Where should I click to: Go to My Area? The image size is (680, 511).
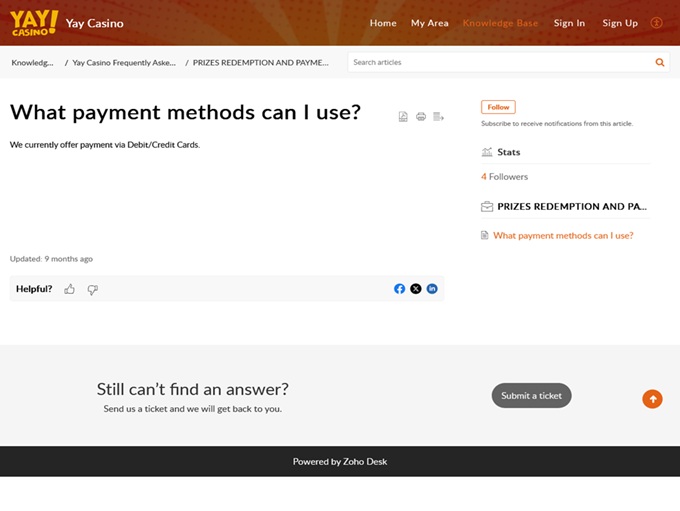(x=429, y=23)
